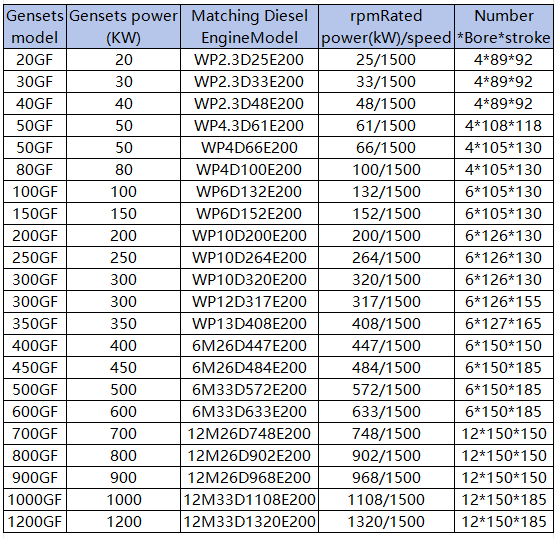Image resolution: width=559 pixels, height=538 pixels.
Task: Select the 320/1500 cell
Action: click(x=386, y=280)
